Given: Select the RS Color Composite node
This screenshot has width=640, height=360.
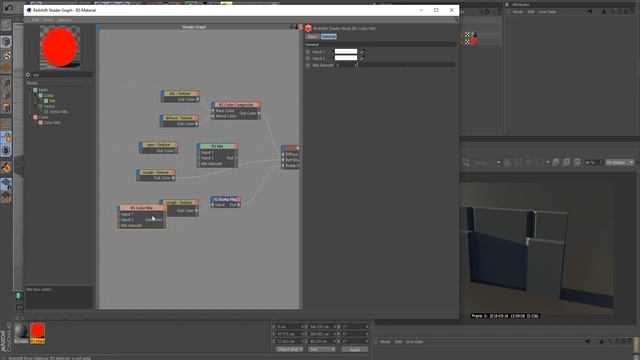Looking at the screenshot, I should 236,104.
